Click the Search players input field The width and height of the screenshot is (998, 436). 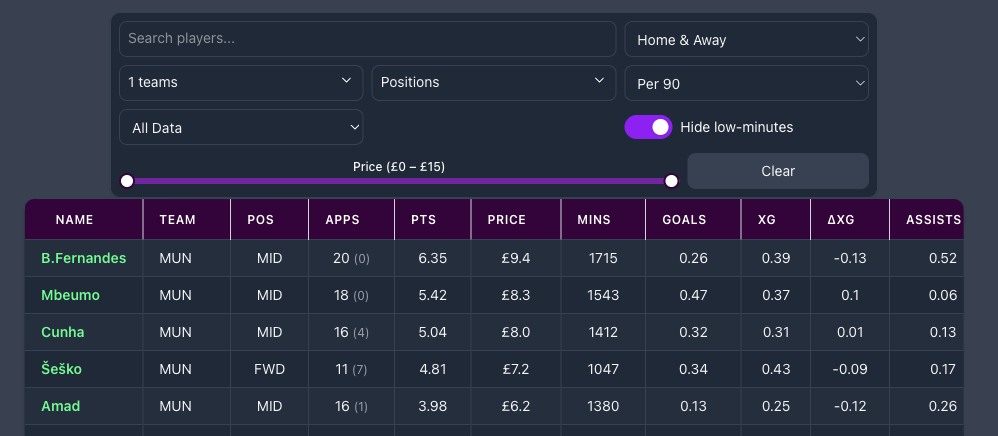point(367,39)
